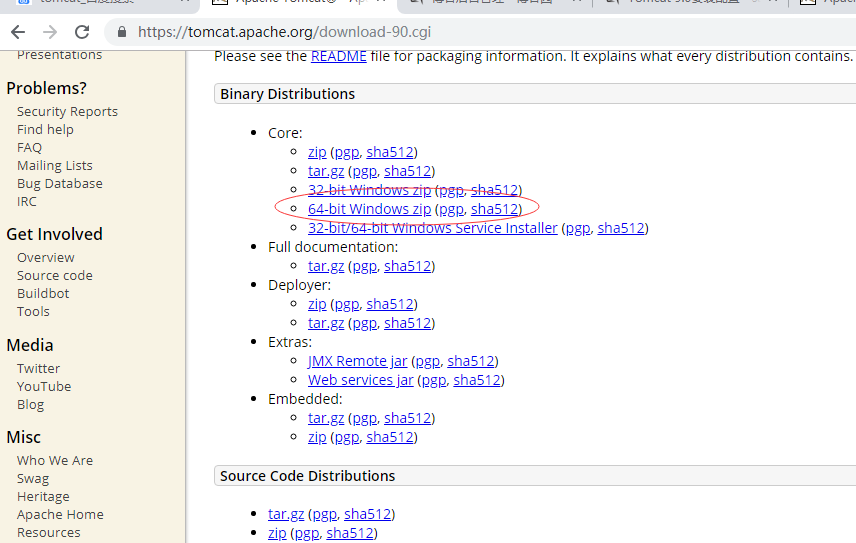Screen dimensions: 856x543
Task: Open Bug Database sidebar link
Action: 60,183
